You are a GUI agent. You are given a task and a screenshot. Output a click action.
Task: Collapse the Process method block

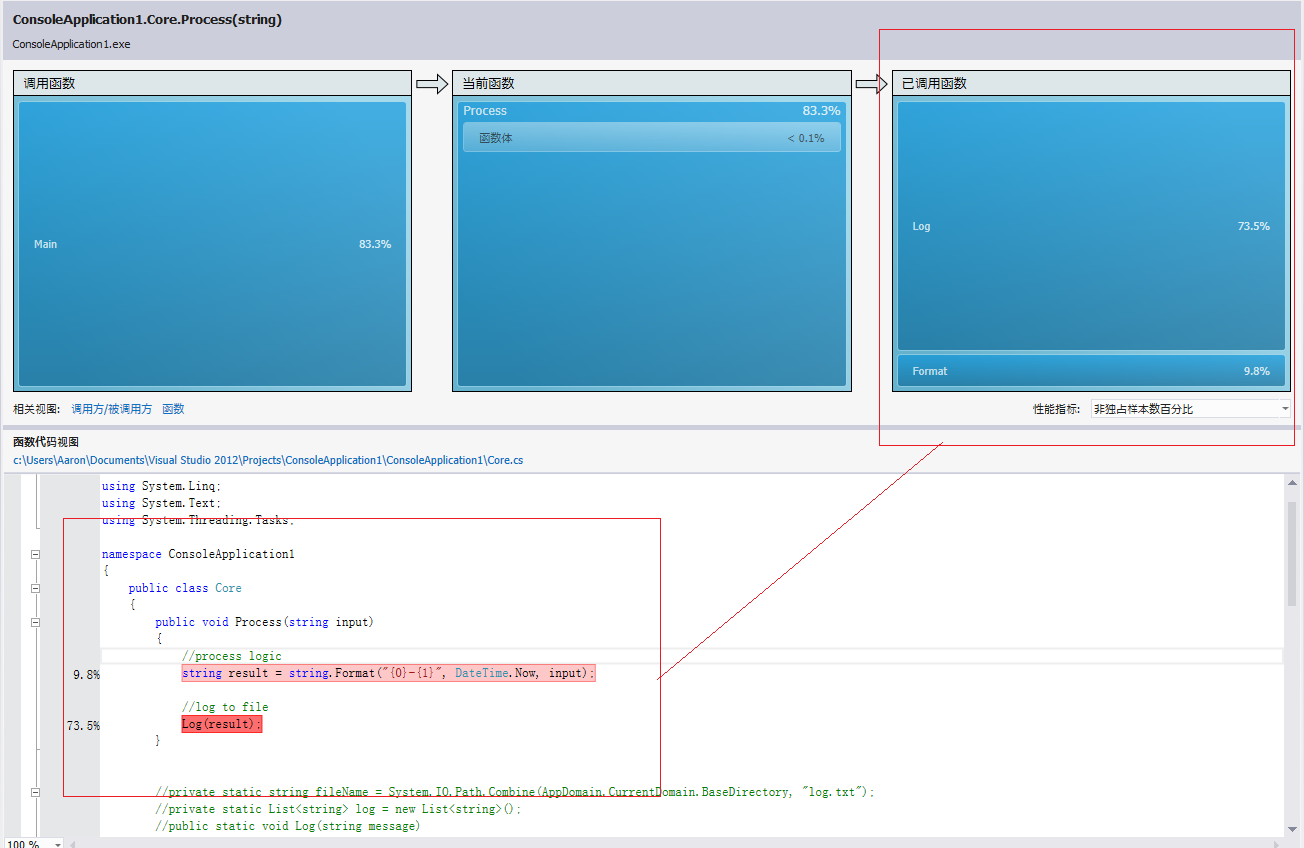pyautogui.click(x=35, y=622)
